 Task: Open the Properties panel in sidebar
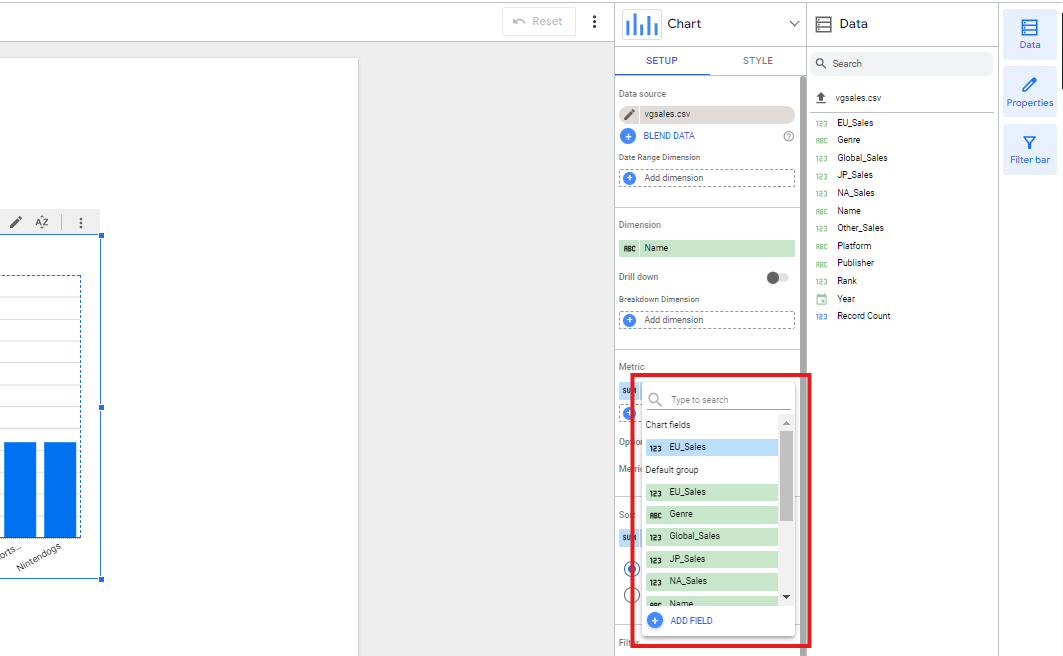pos(1029,92)
